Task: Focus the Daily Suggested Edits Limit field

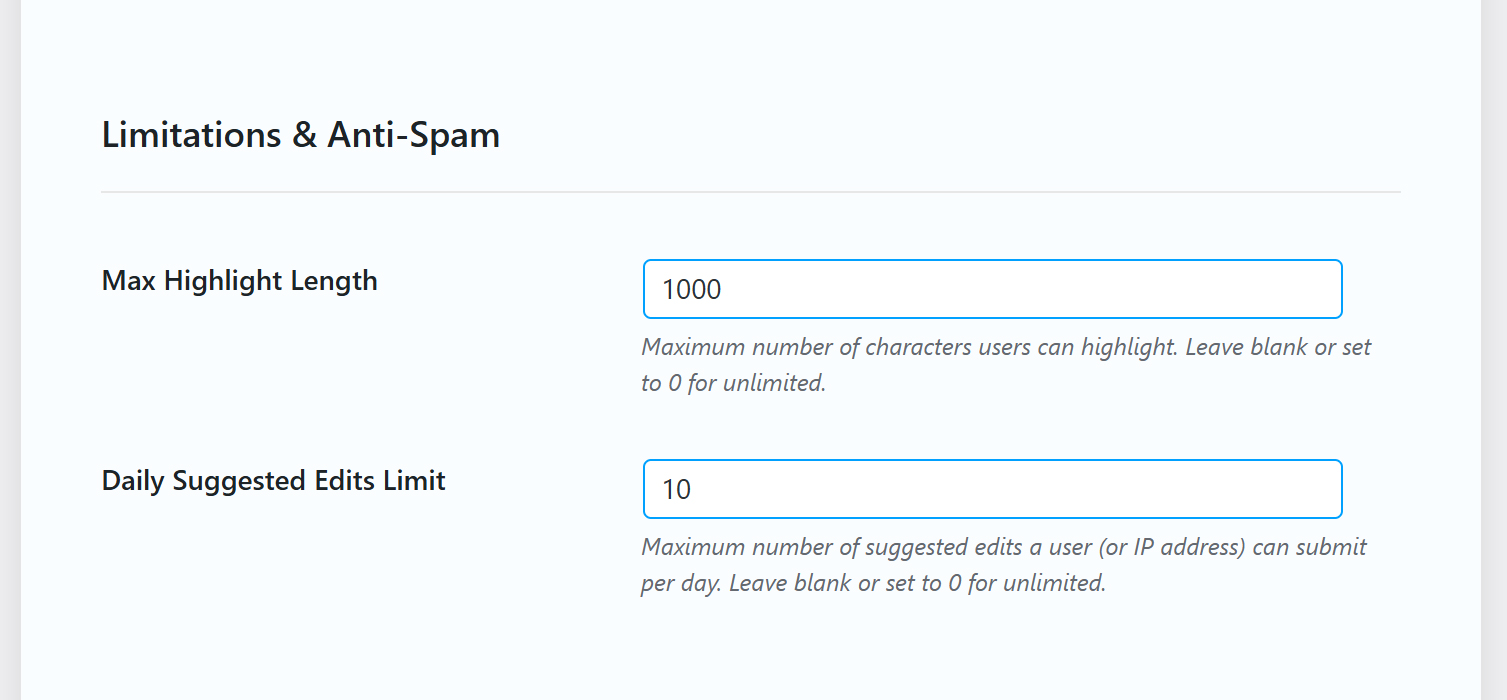Action: pyautogui.click(x=992, y=490)
